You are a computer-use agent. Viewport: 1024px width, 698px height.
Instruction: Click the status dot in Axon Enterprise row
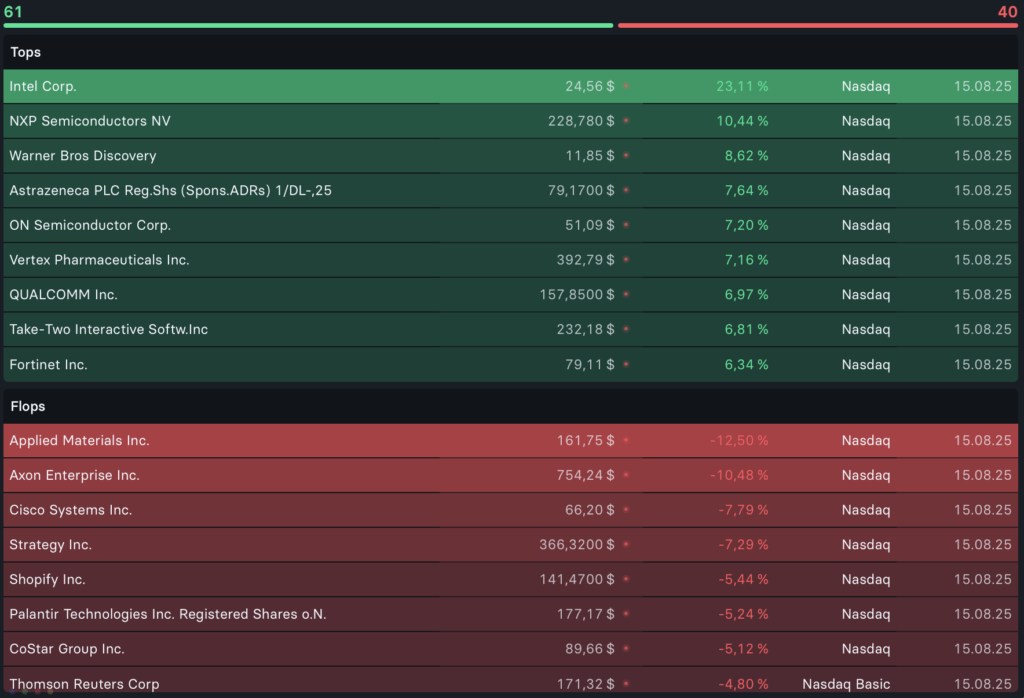point(626,475)
